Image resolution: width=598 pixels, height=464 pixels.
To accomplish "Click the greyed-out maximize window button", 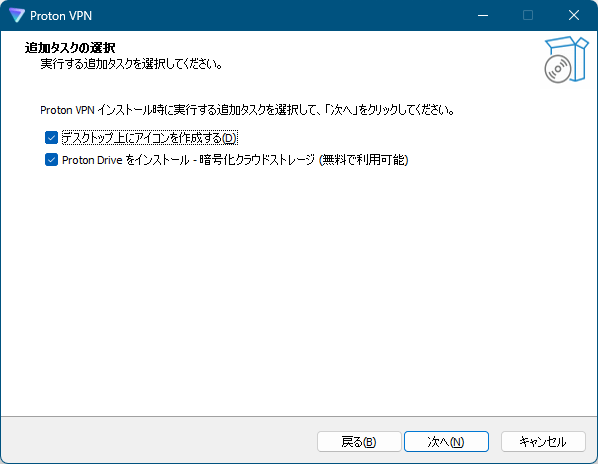I will pos(528,15).
